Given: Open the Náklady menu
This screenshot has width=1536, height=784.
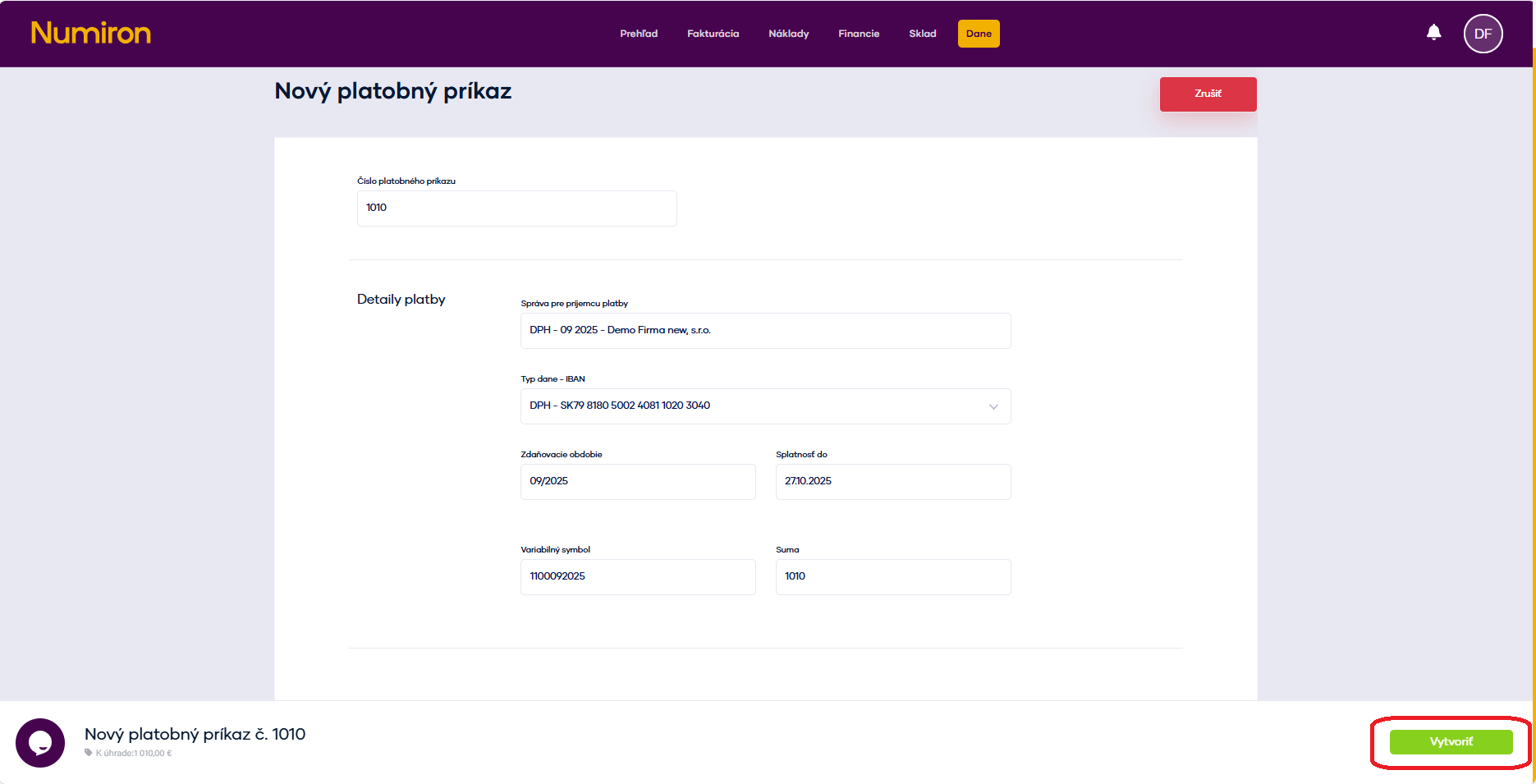Looking at the screenshot, I should tap(788, 34).
